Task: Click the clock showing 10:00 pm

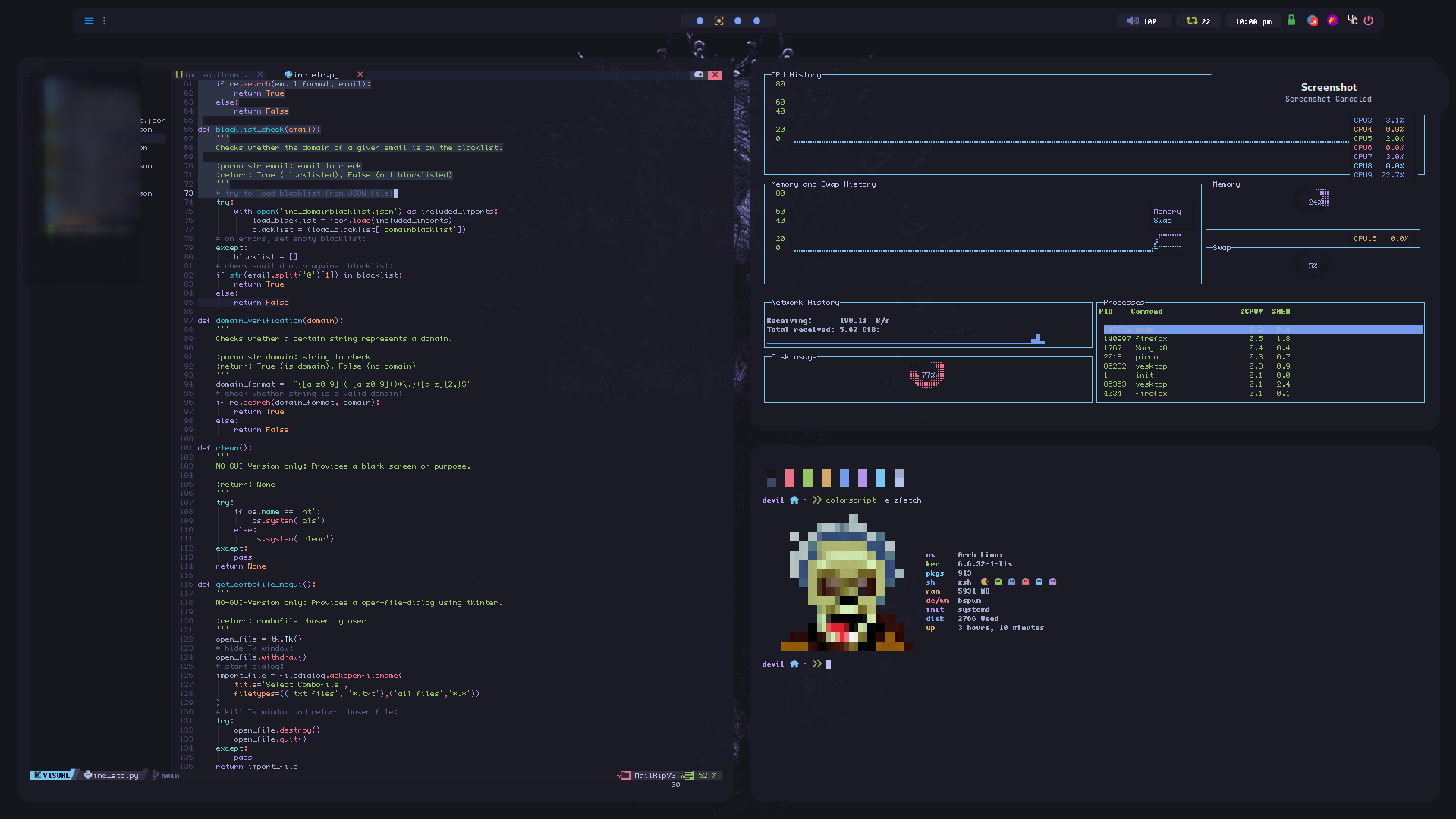Action: 1253,21
